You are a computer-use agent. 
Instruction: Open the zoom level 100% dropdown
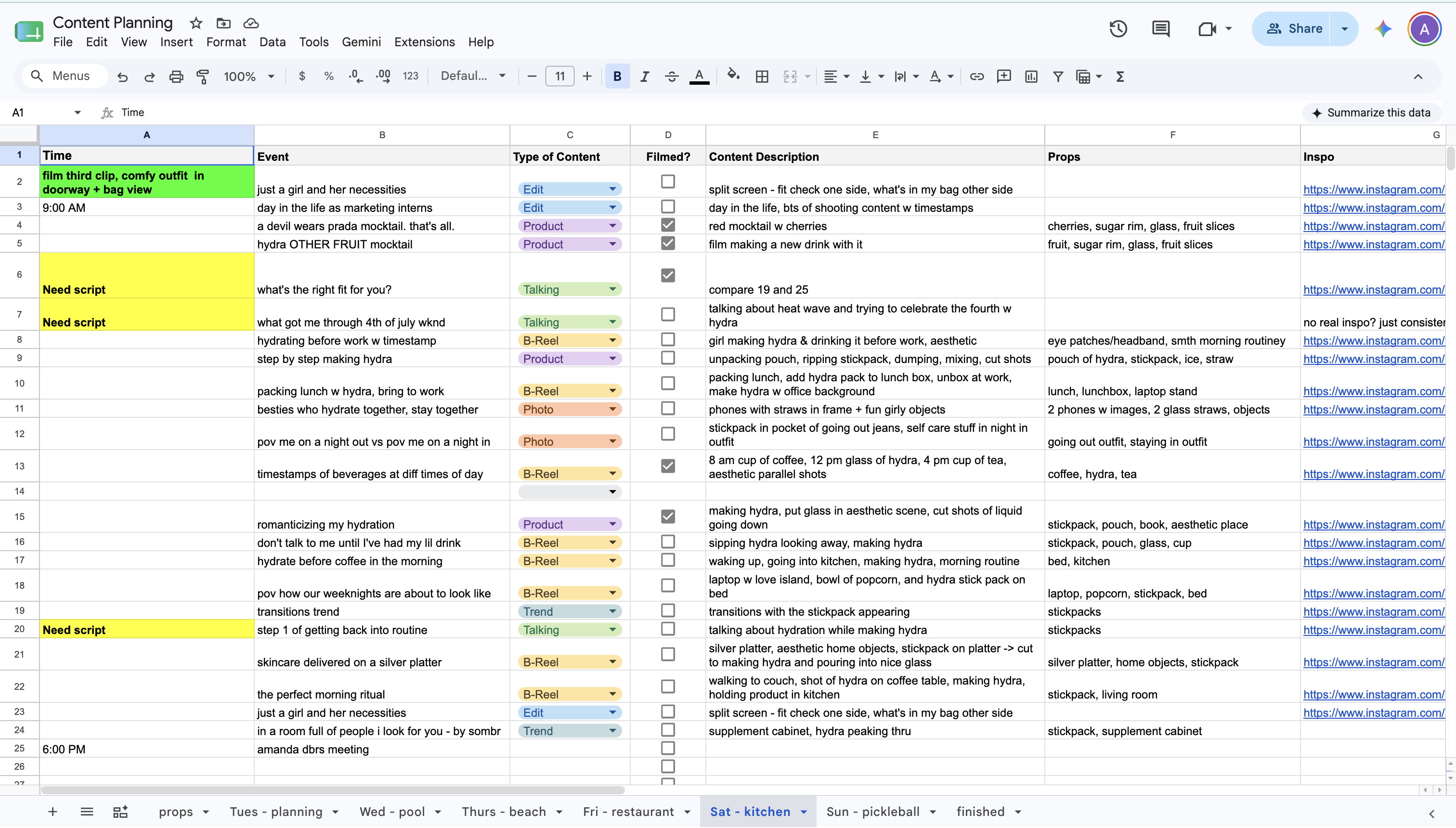coord(249,76)
